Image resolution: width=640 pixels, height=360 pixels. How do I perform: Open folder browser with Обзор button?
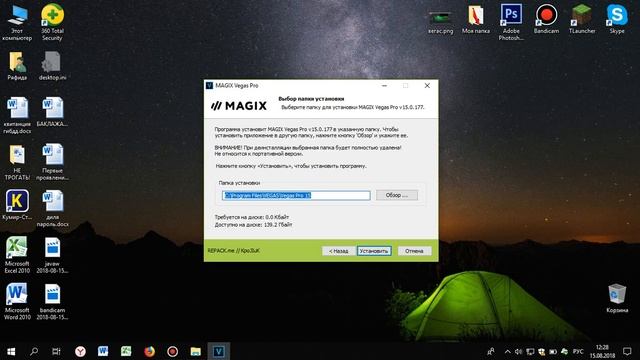click(397, 195)
